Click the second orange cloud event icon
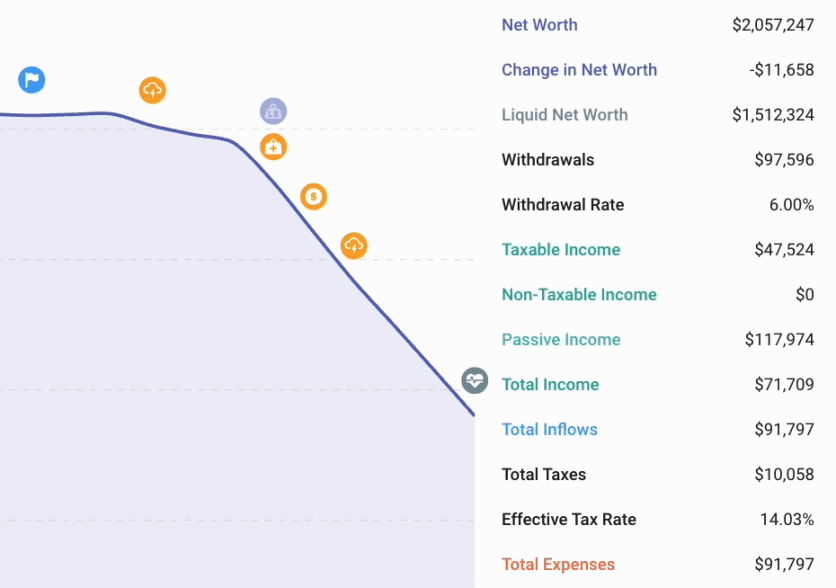 pos(353,245)
